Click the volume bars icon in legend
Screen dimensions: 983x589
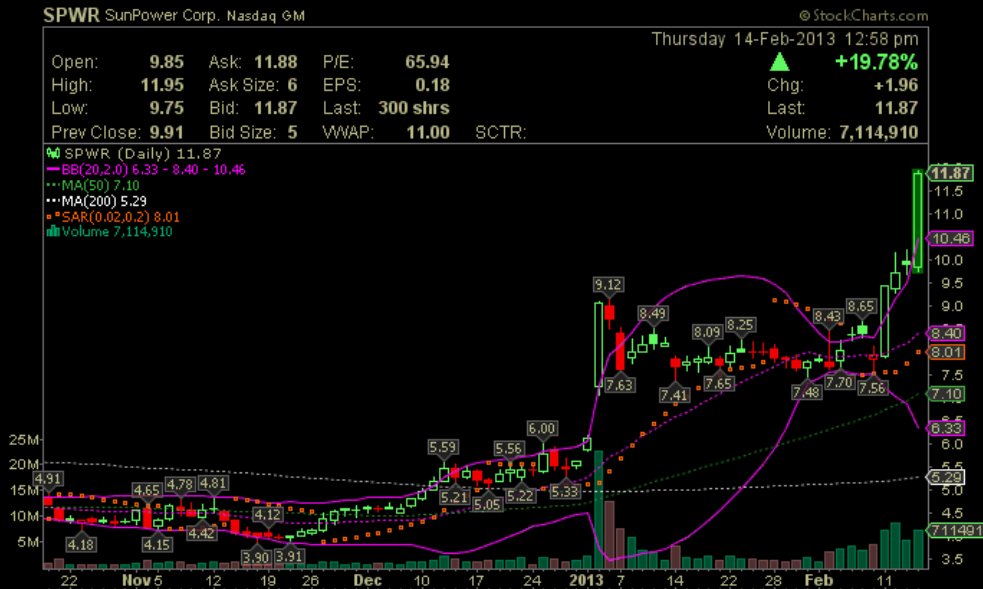[53, 231]
